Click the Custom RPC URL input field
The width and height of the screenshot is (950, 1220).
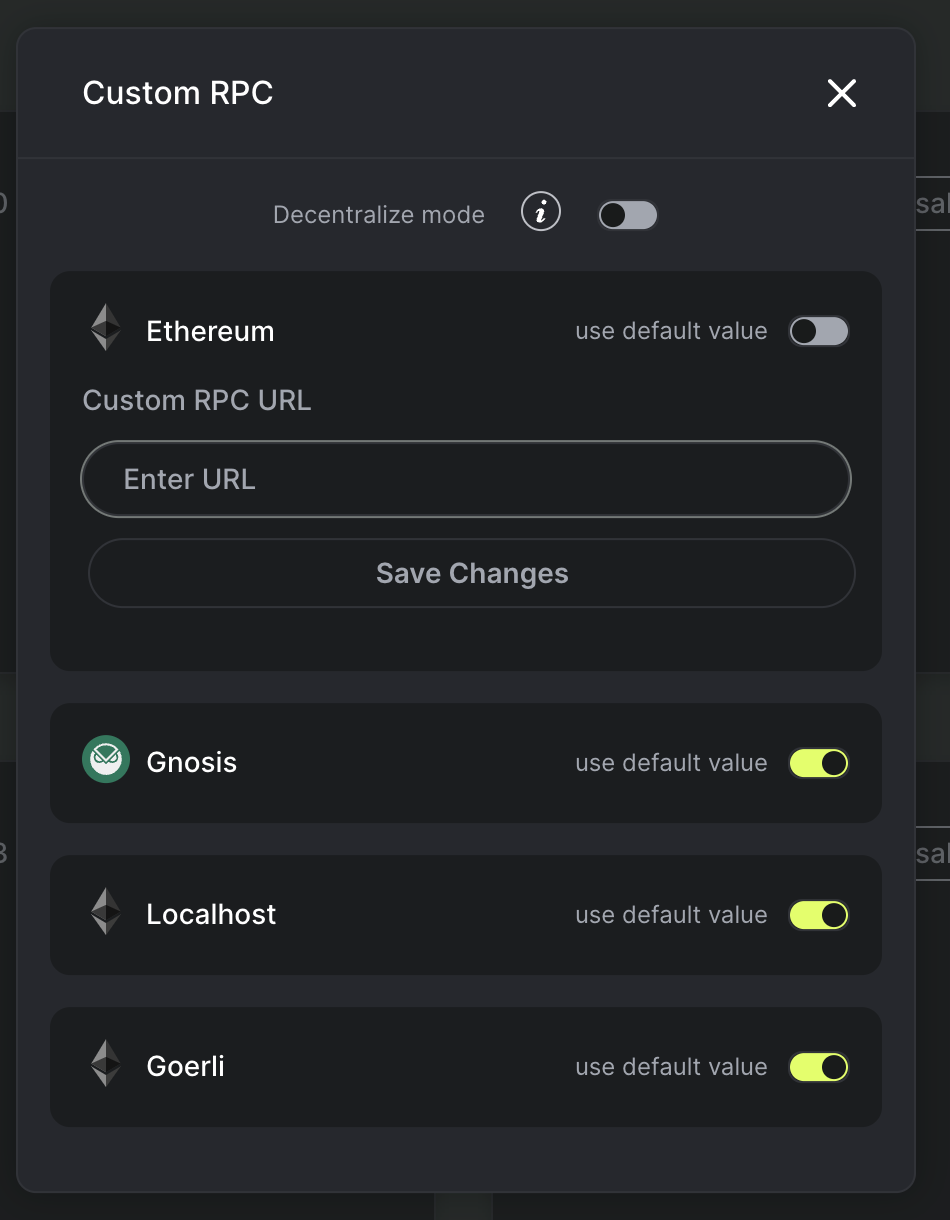pyautogui.click(x=465, y=479)
